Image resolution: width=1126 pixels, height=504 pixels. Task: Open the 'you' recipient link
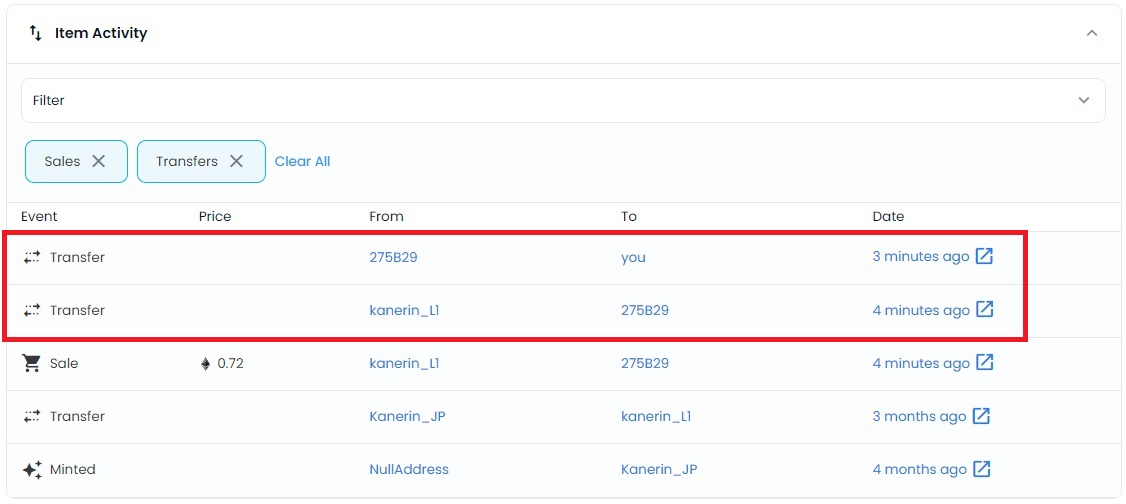click(633, 257)
